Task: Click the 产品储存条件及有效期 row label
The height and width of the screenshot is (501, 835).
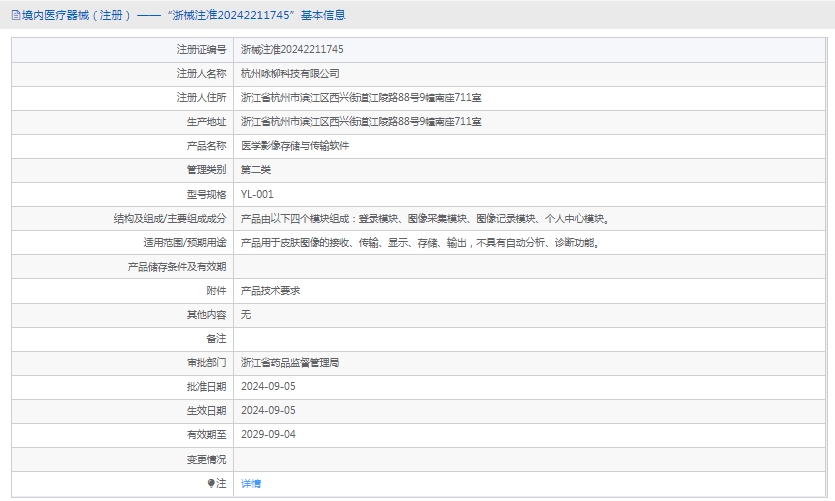Action: tap(176, 266)
